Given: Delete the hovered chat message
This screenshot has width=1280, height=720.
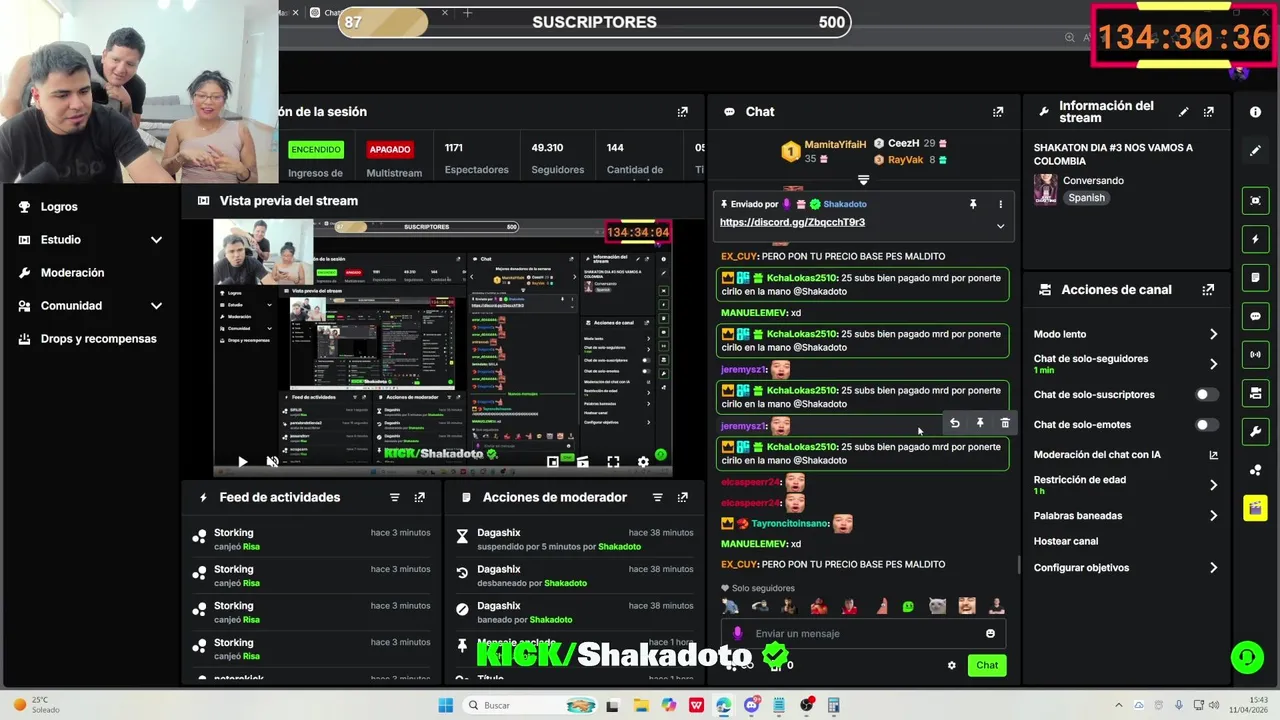Looking at the screenshot, I should [1005, 423].
